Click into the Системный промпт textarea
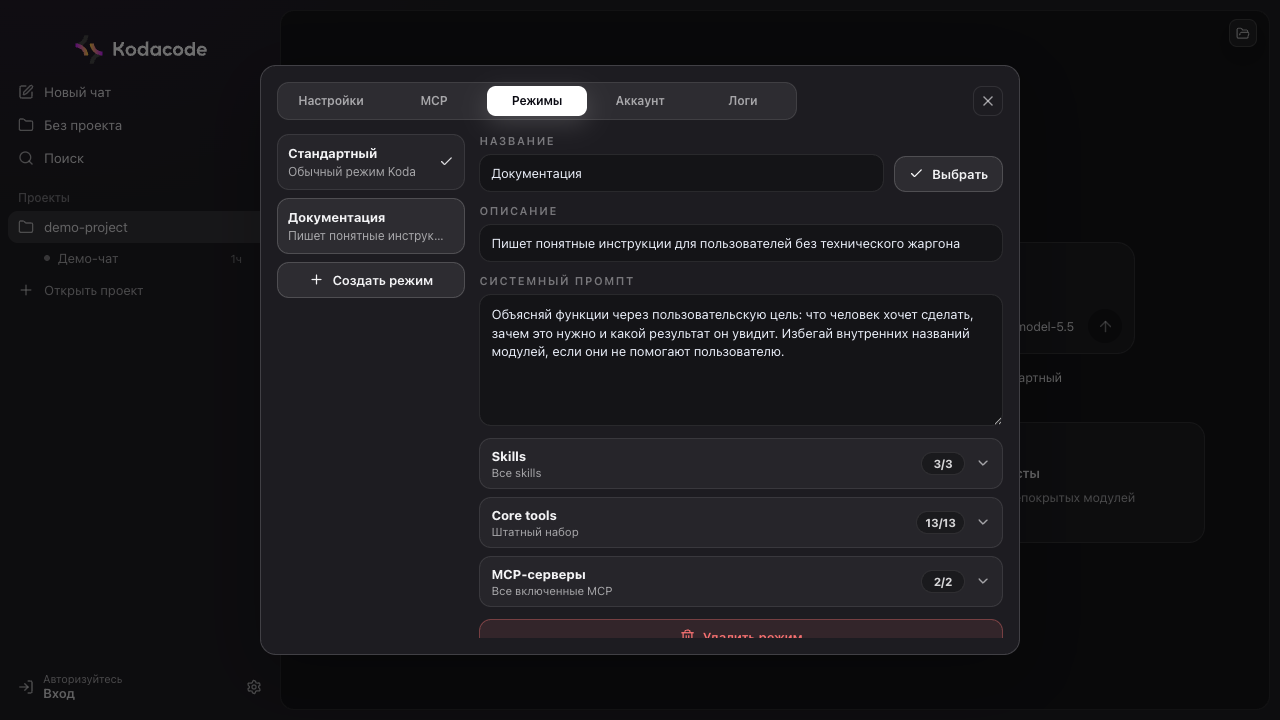Viewport: 1280px width, 720px height. point(741,360)
